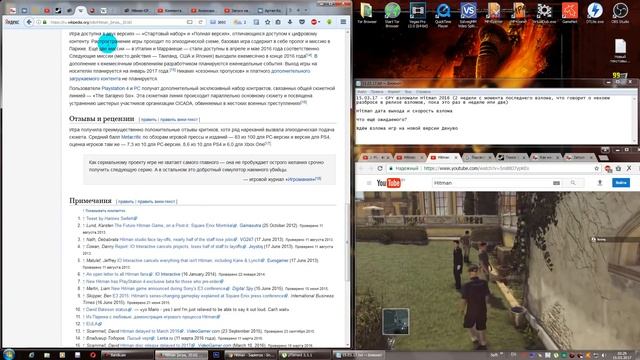Viewport: 640px width, 360px height.
Task: Click the blue sign-in button on YouTube
Action: tap(621, 183)
